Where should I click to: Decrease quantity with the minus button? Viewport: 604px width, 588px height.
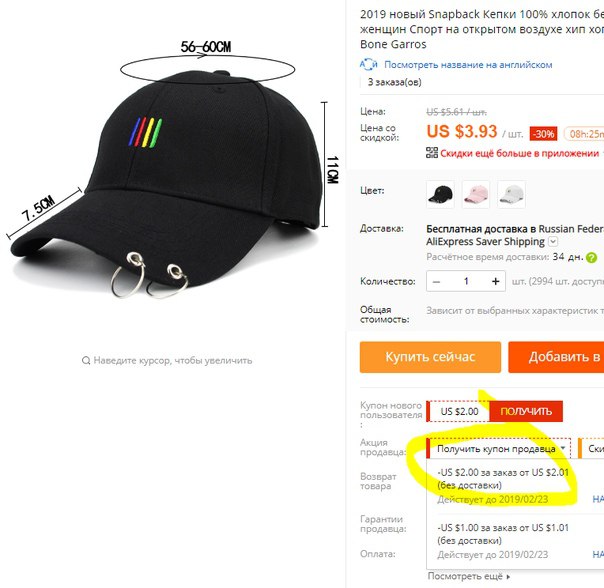(436, 282)
